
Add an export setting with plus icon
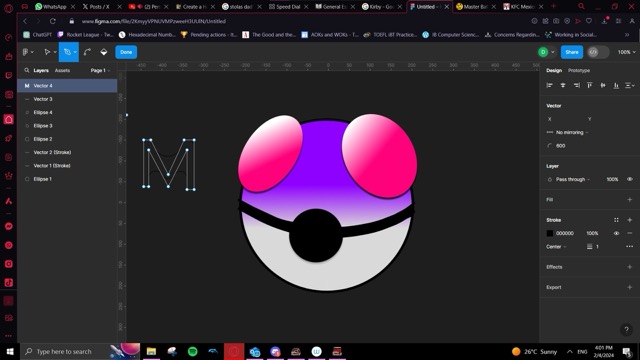(x=629, y=287)
